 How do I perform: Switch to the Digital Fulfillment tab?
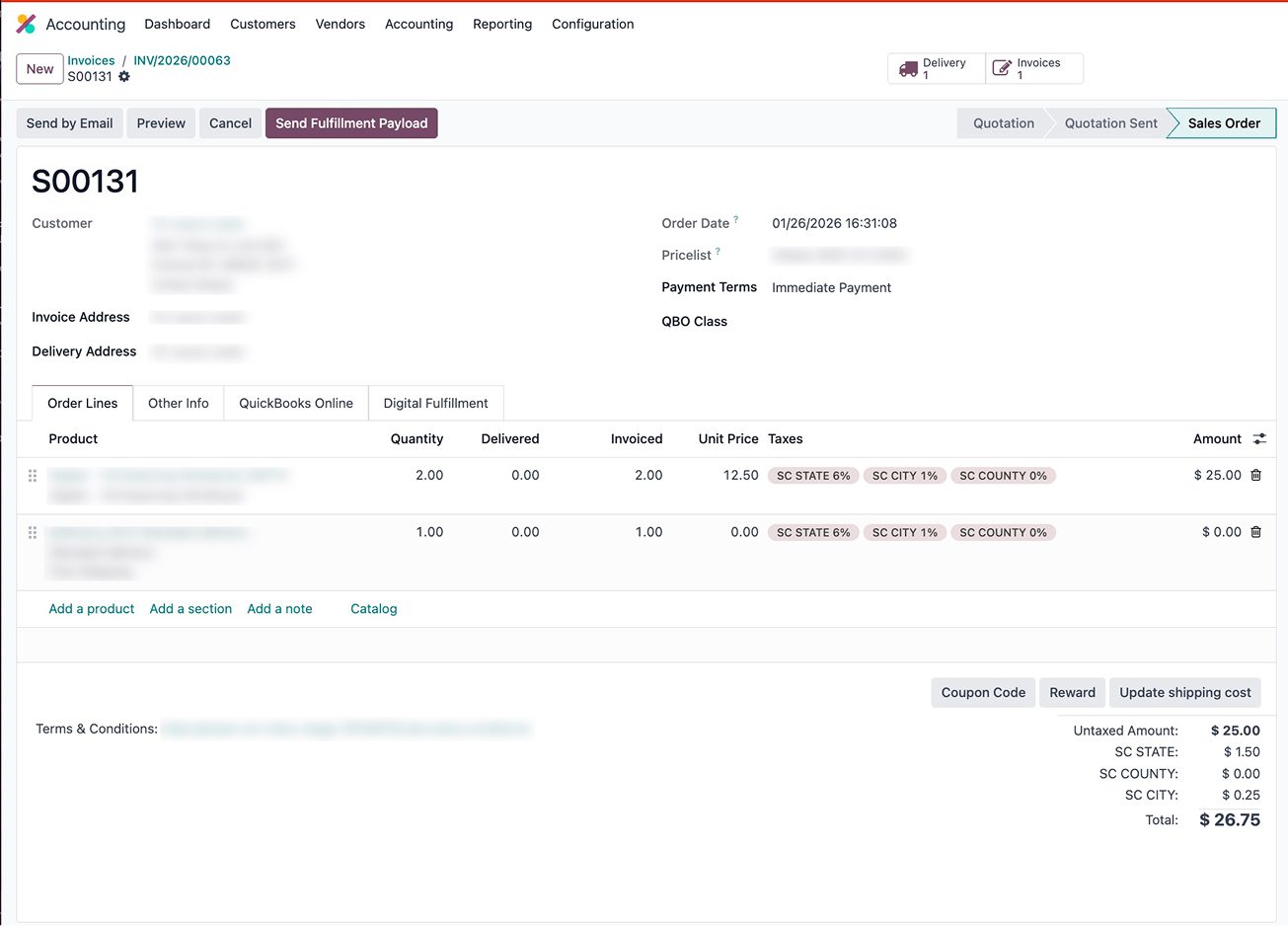pyautogui.click(x=435, y=404)
